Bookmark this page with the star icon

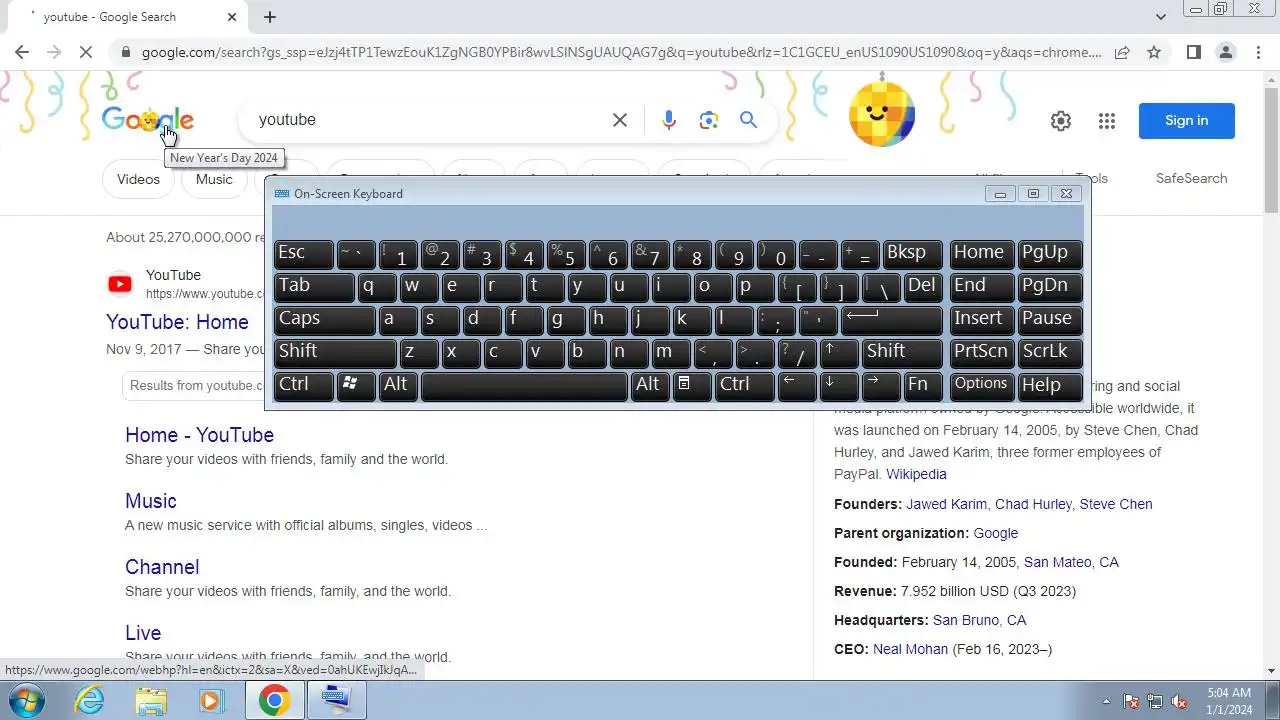[x=1154, y=52]
